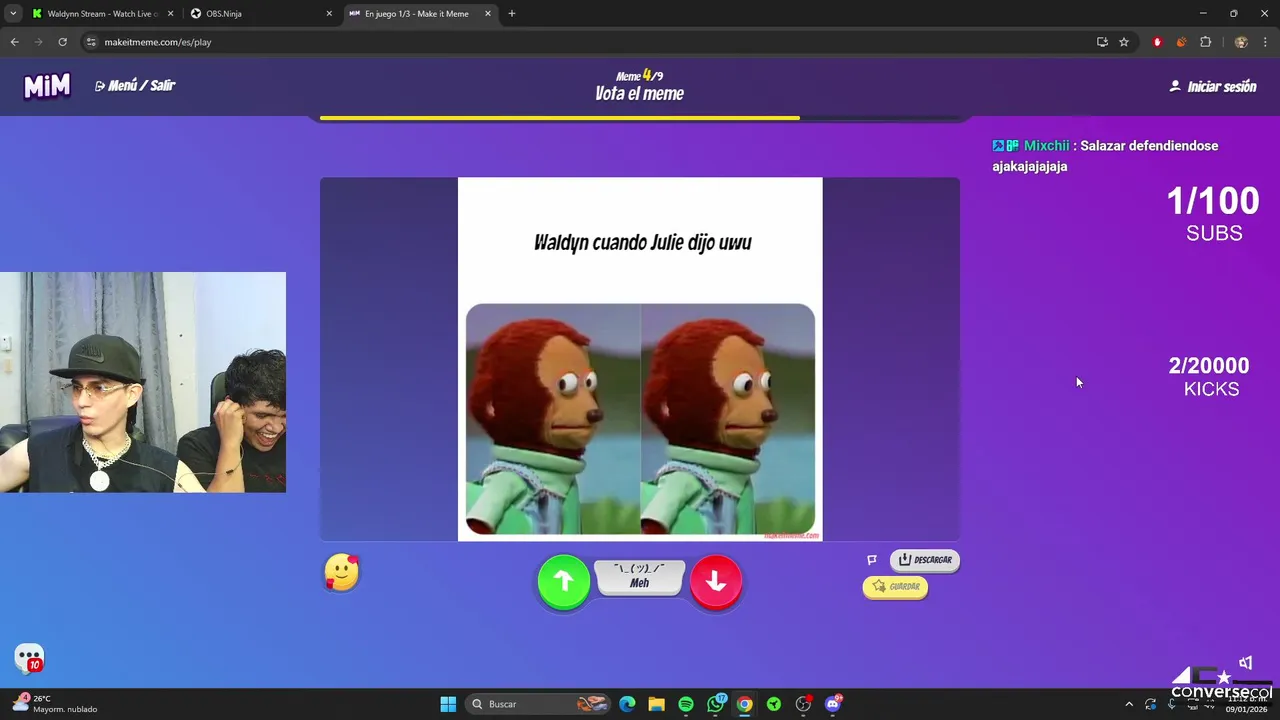
Task: Open the orange clapping hands extension
Action: (x=1181, y=42)
